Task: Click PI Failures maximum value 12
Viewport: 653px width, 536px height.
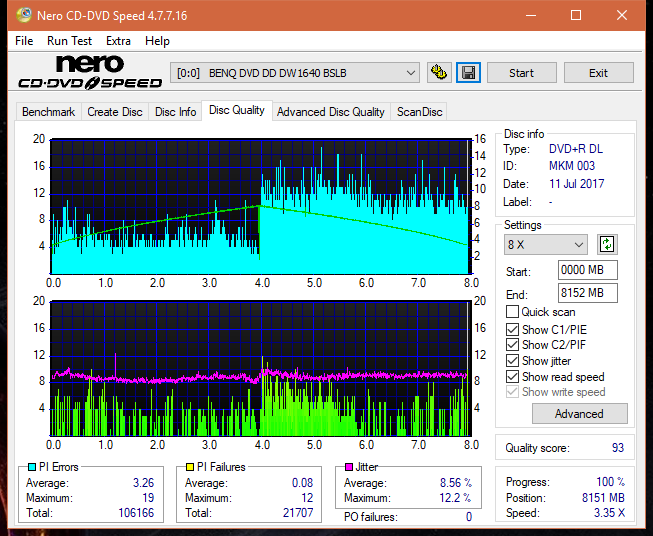Action: [307, 498]
